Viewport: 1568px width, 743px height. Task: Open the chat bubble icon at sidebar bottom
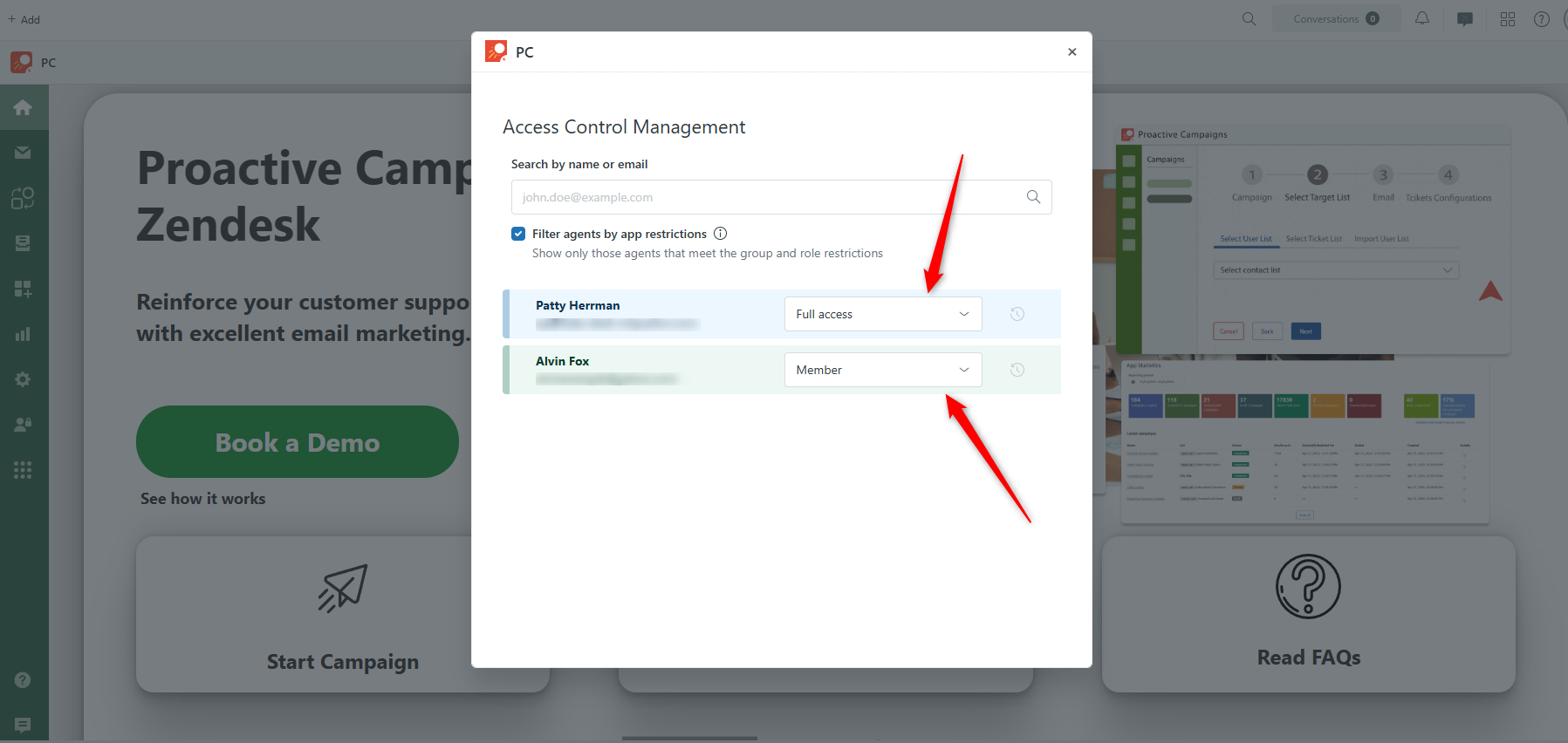[x=23, y=725]
